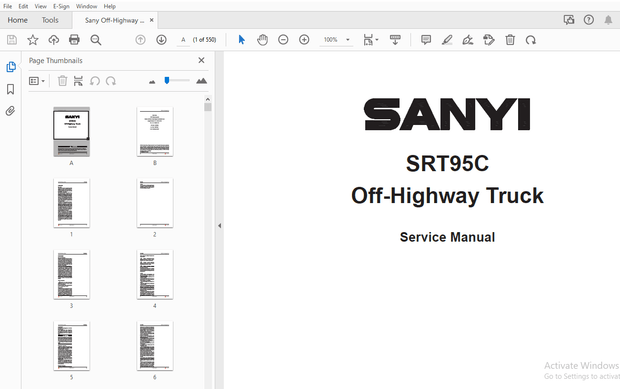
Task: Go to previous page arrow
Action: pyautogui.click(x=140, y=40)
